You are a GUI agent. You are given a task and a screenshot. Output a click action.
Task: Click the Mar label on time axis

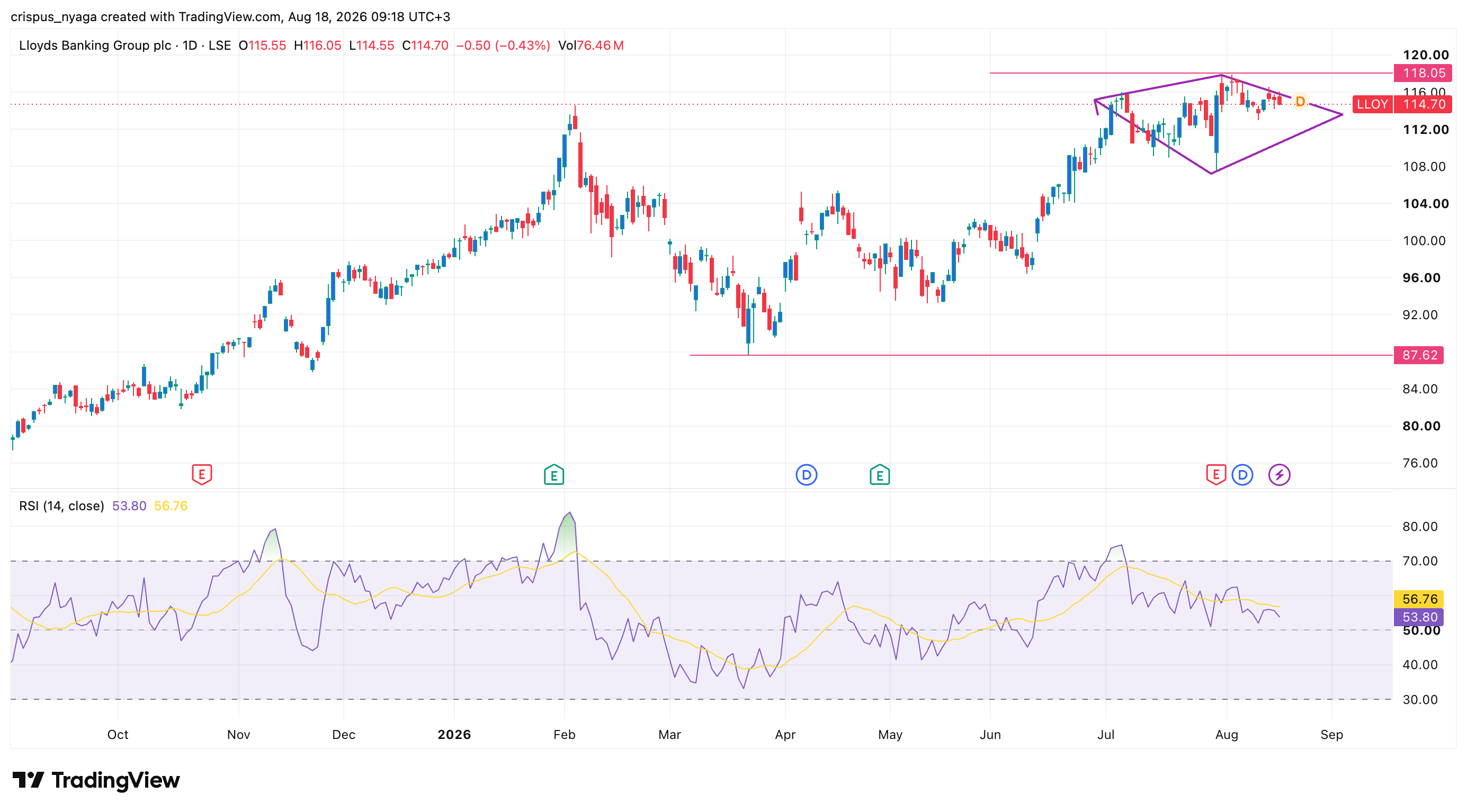[x=670, y=735]
